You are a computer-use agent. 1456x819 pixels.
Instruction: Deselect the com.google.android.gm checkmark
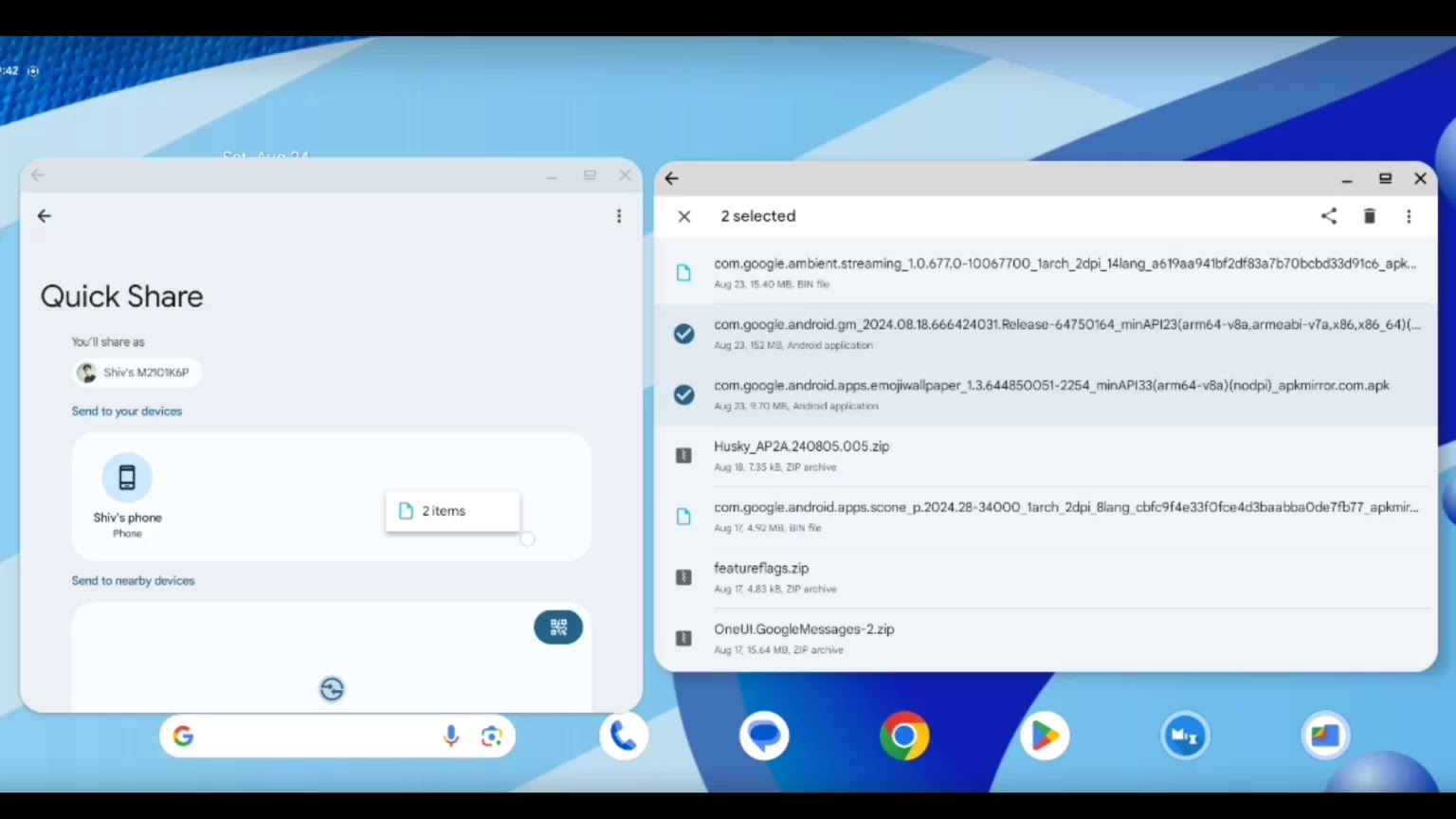[683, 334]
